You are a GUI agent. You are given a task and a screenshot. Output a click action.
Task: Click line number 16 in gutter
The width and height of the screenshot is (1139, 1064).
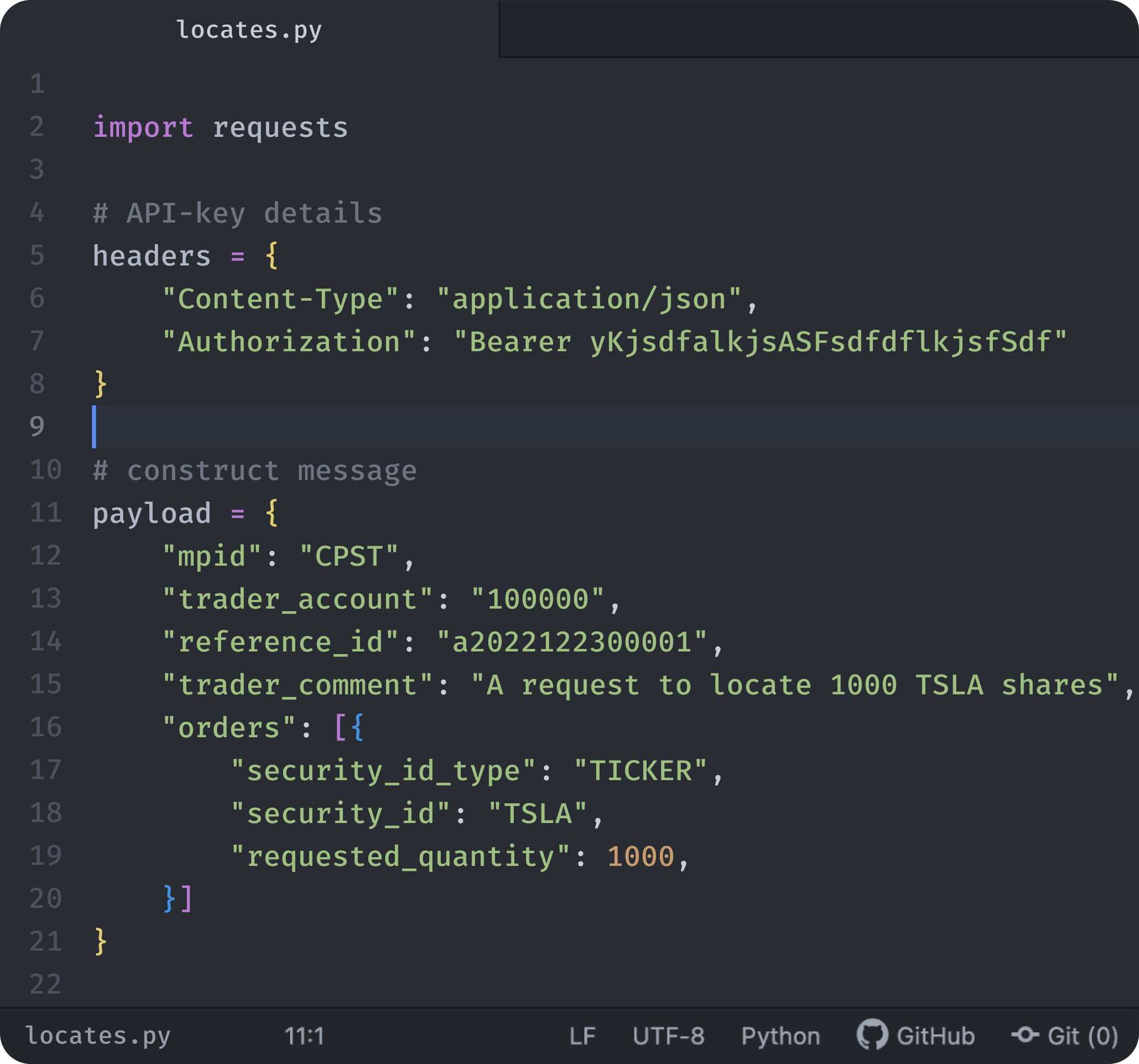[x=45, y=728]
